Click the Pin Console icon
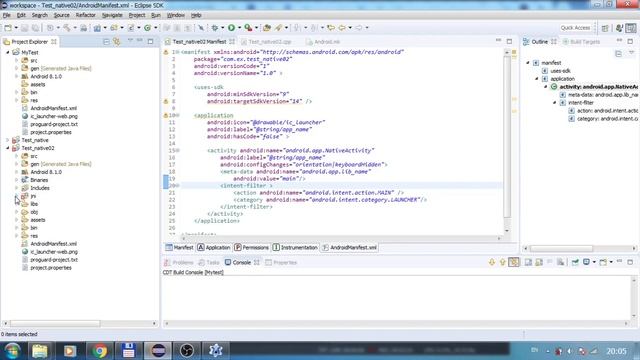The height and width of the screenshot is (360, 640). [575, 262]
